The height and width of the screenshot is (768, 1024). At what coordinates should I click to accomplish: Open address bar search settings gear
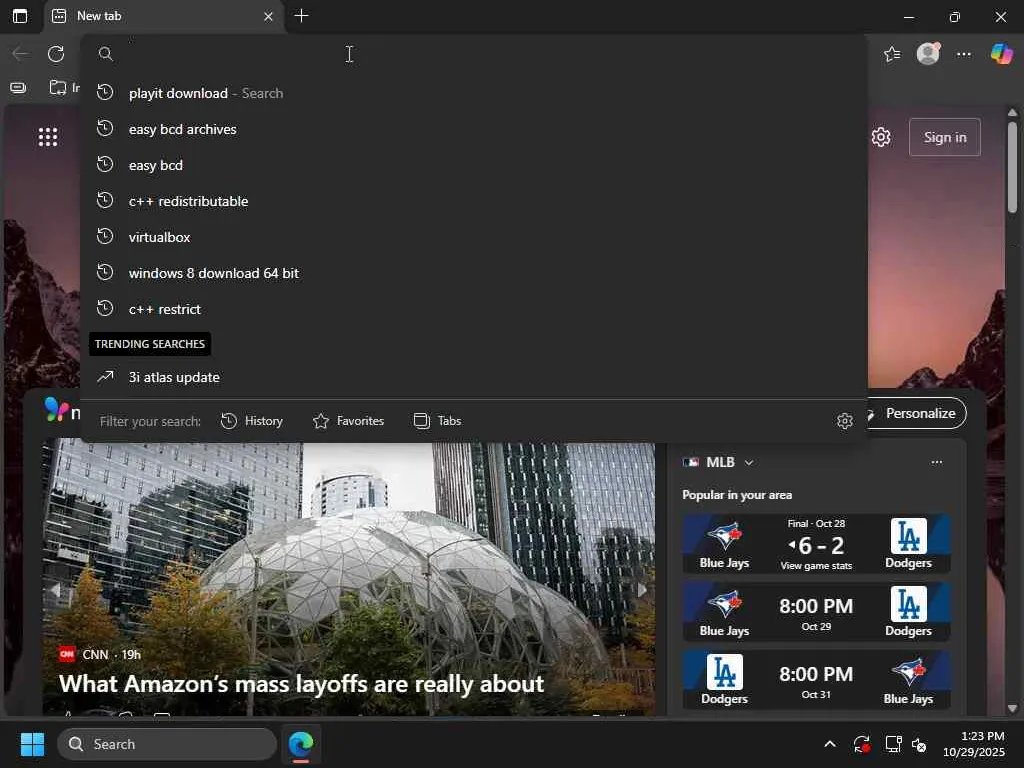[844, 421]
